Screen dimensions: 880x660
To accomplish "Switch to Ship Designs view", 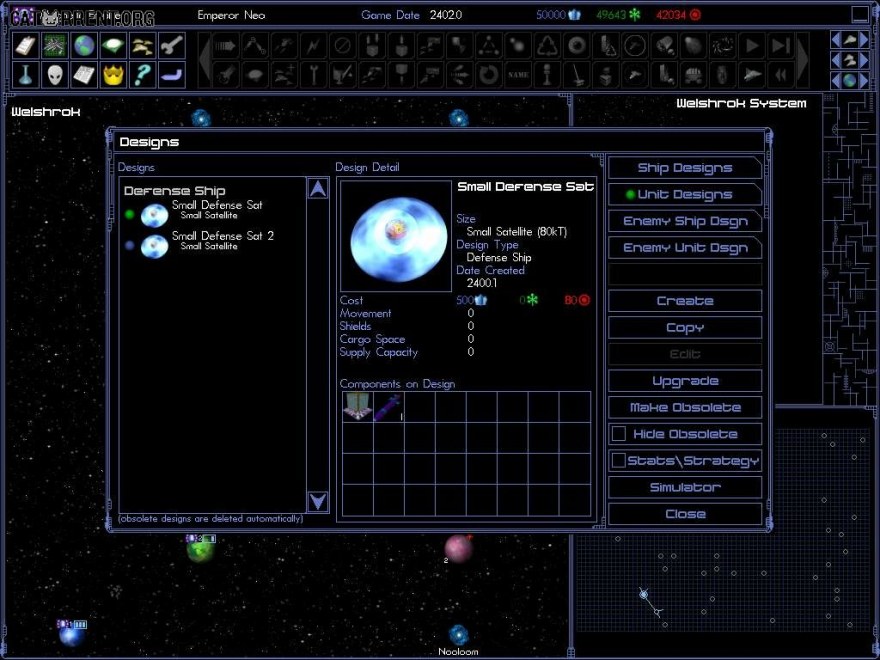I will point(685,168).
